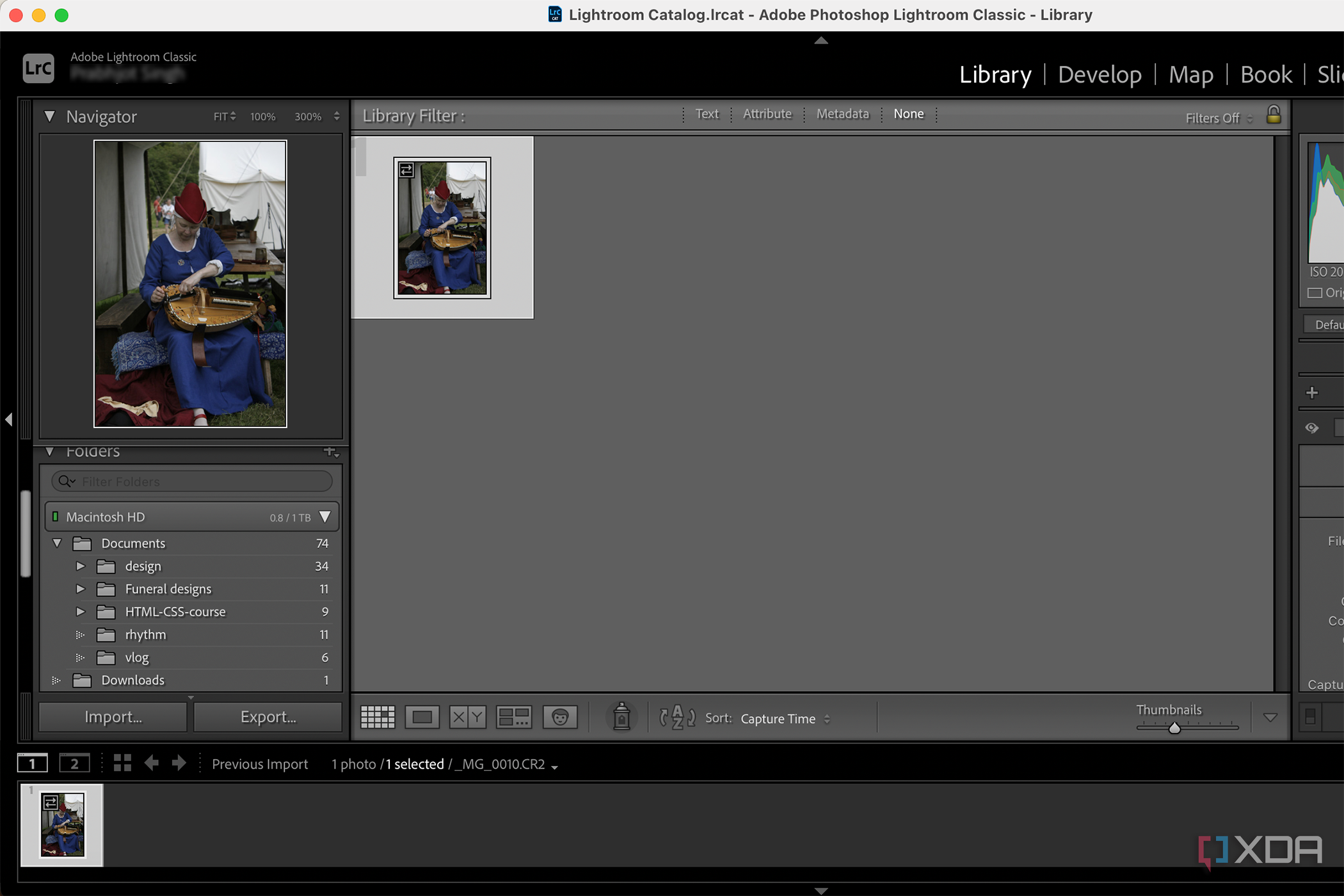Collapse the Navigator panel

point(50,116)
